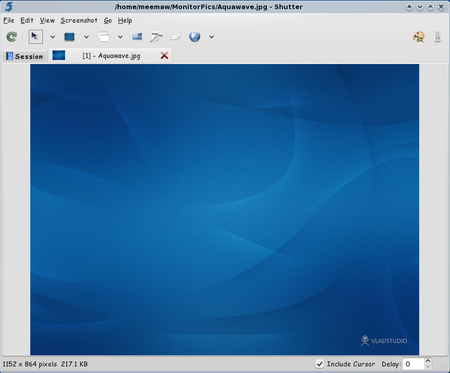Click the green redo screenshot icon
The height and width of the screenshot is (373, 450).
tap(12, 37)
